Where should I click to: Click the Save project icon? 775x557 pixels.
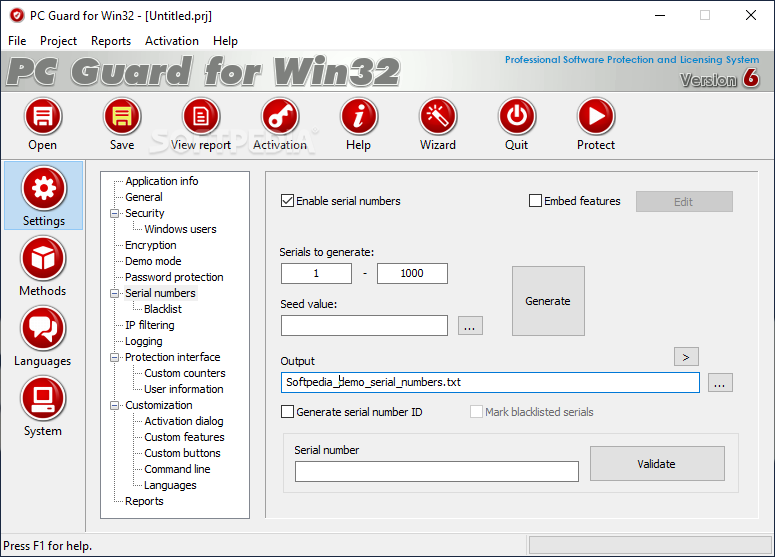(122, 117)
